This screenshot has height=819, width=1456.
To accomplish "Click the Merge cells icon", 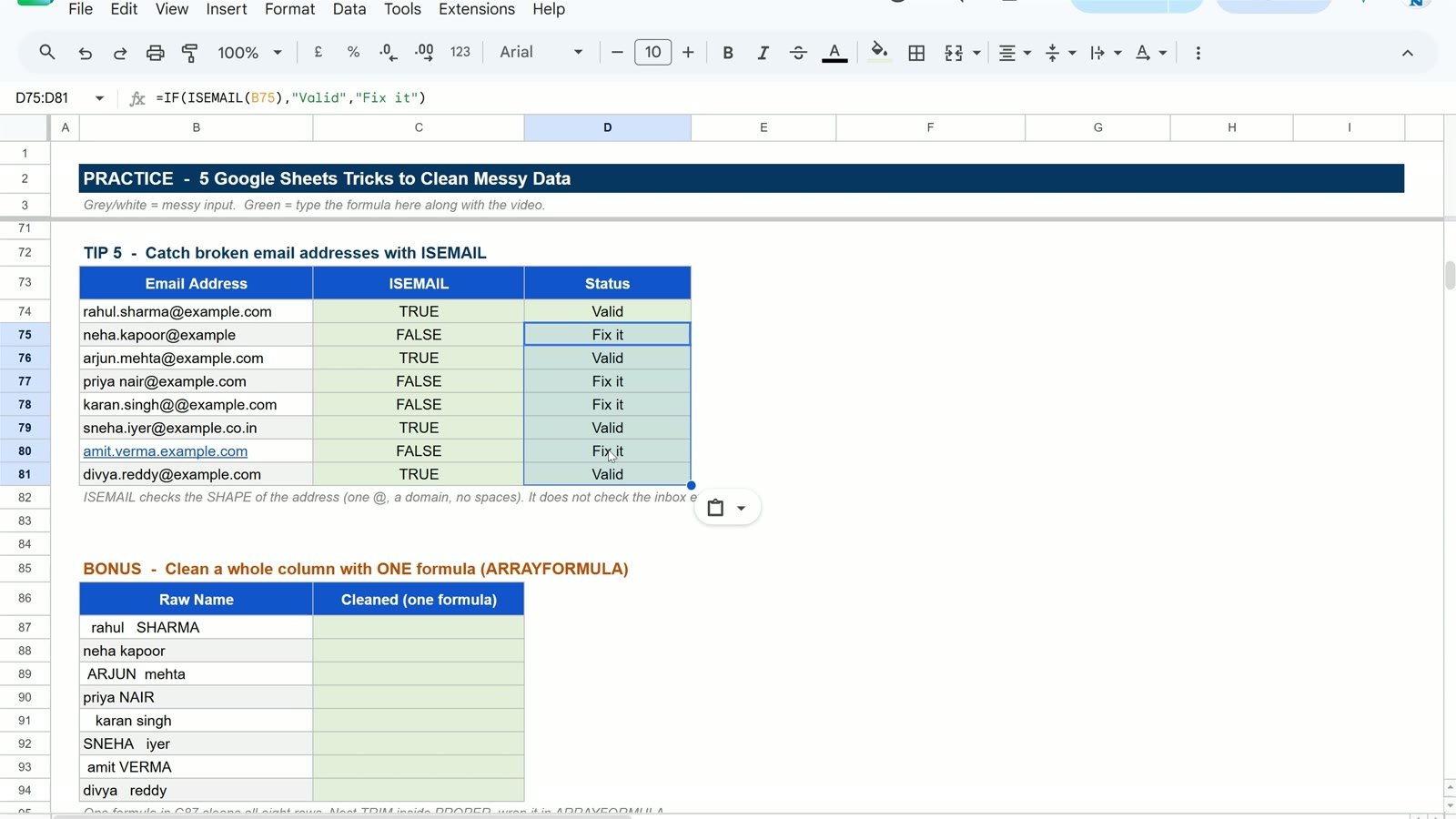I will pos(954,53).
